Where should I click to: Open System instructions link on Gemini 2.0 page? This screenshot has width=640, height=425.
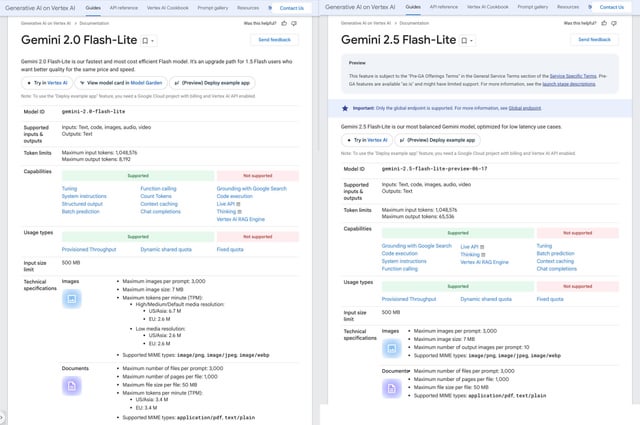(x=84, y=196)
